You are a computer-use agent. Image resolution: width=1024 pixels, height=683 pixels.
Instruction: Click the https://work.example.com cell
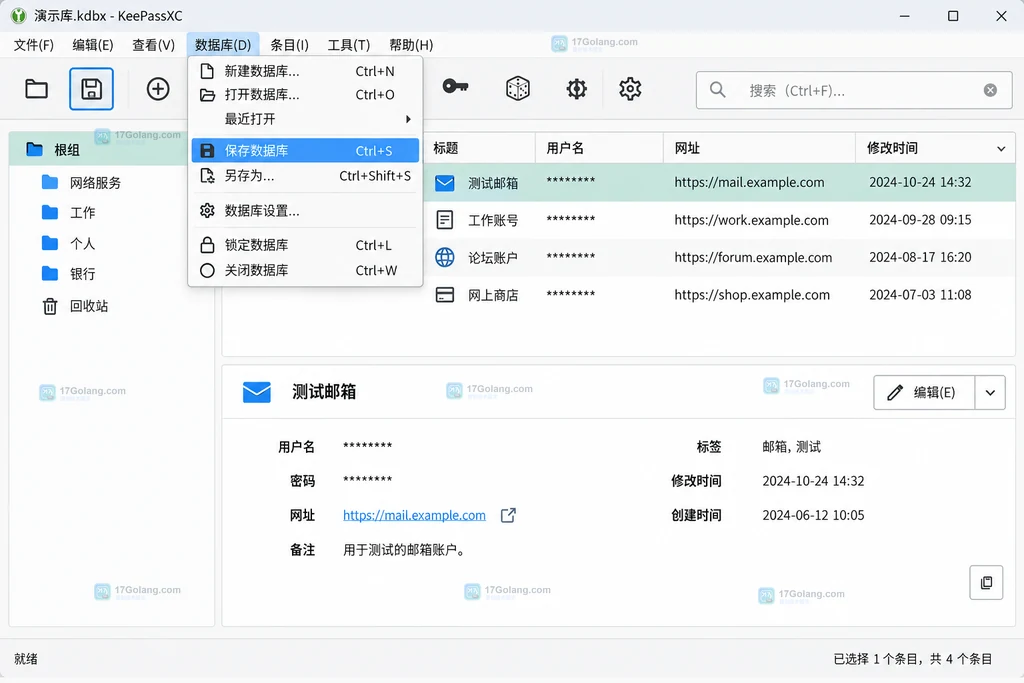tap(751, 220)
